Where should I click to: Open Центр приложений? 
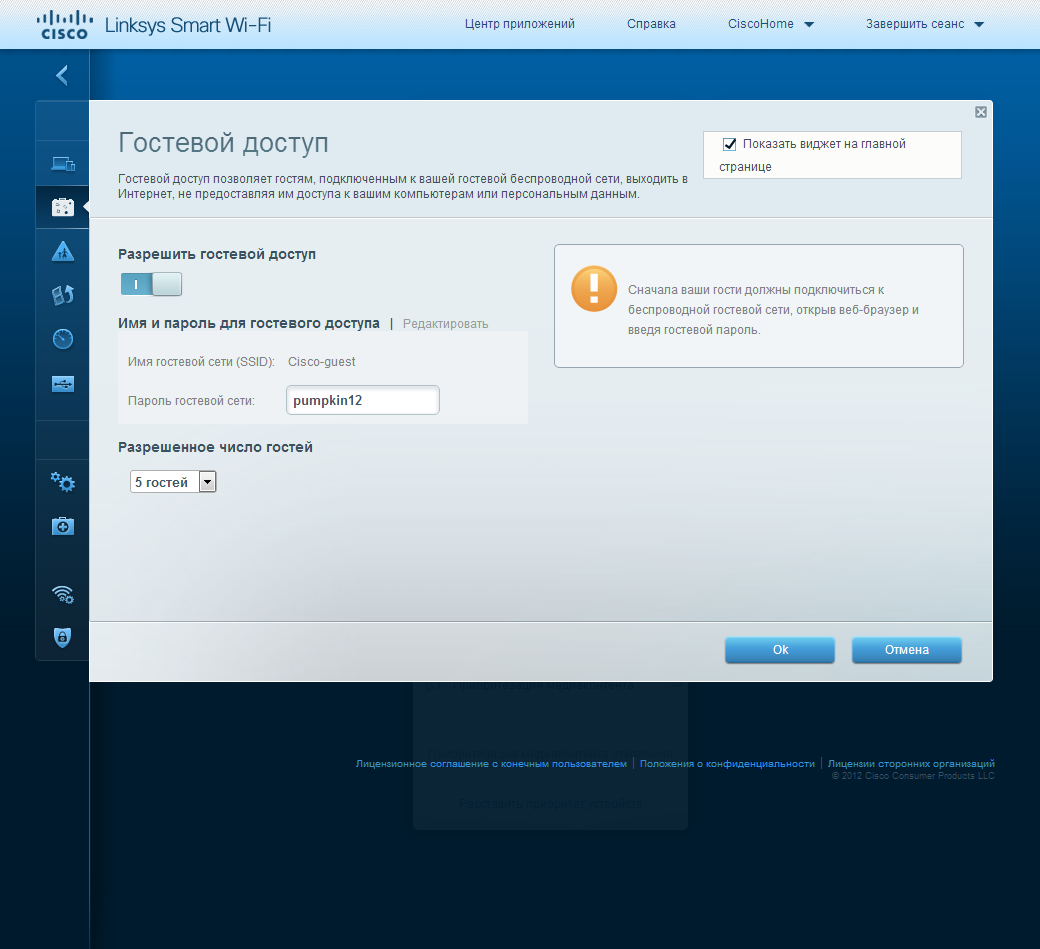[x=519, y=24]
